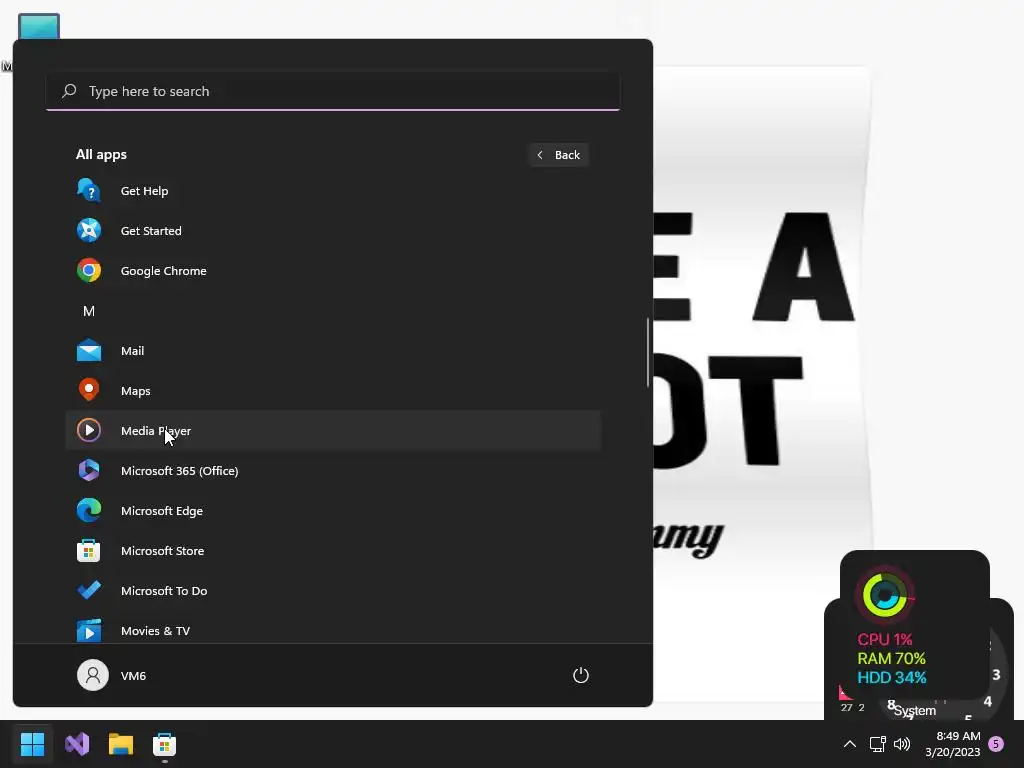This screenshot has width=1024, height=768.
Task: Open the Movies & TV icon
Action: pos(89,630)
